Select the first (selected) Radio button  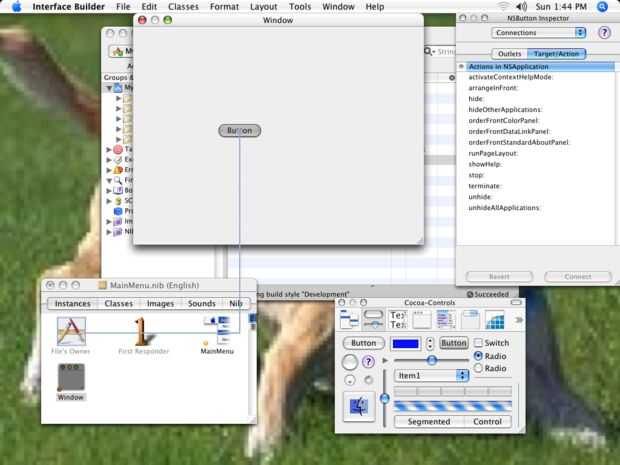click(x=478, y=355)
